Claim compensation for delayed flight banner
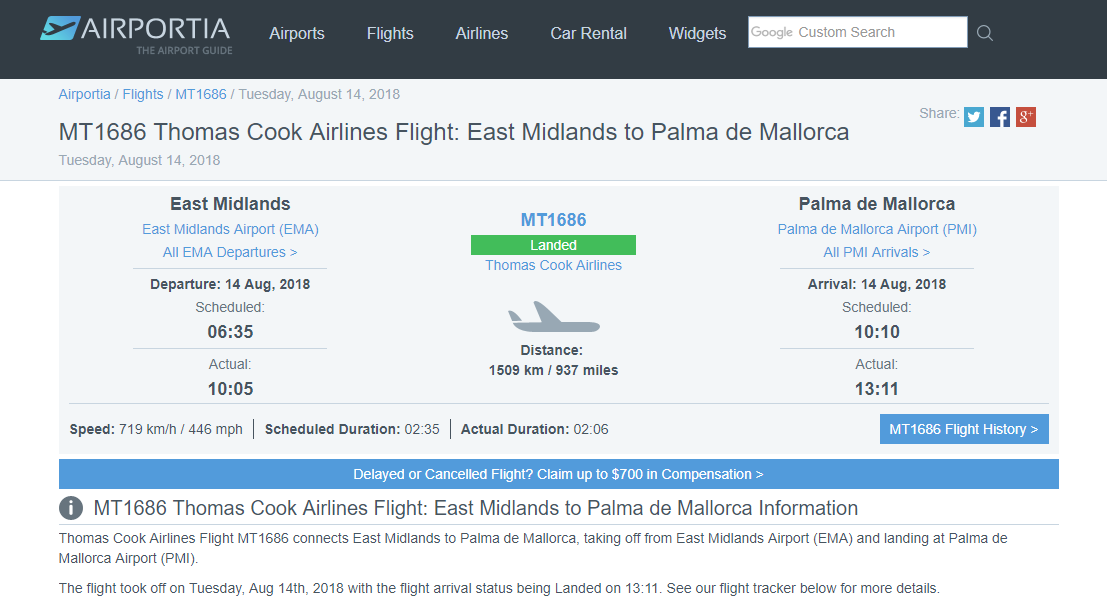1107x609 pixels. (558, 474)
